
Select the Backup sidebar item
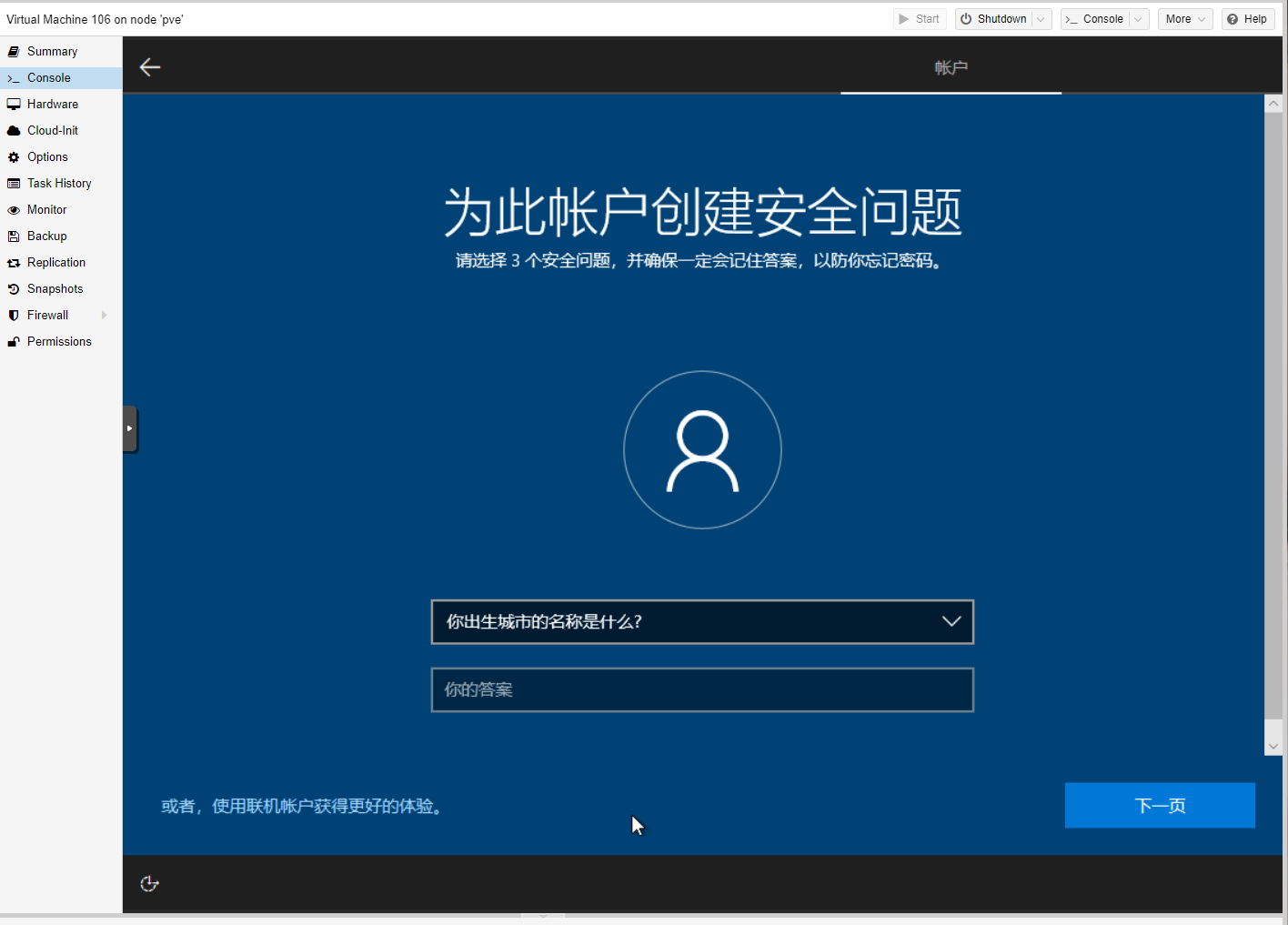[x=47, y=236]
